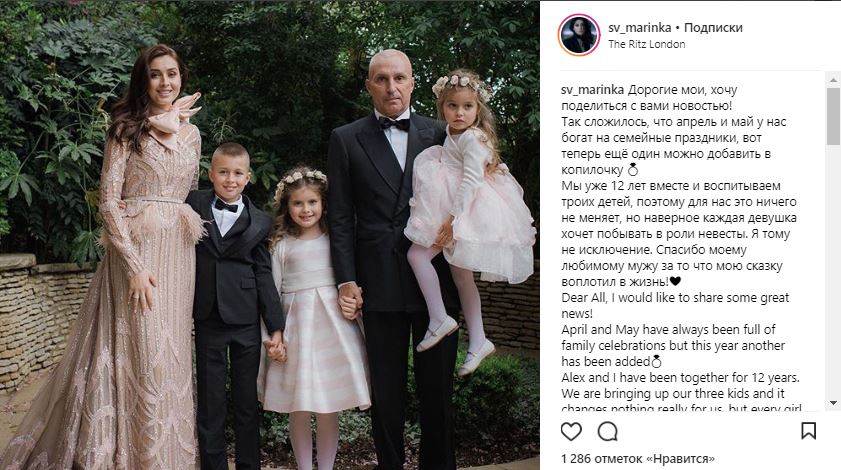The height and width of the screenshot is (470, 841).
Task: Click the family photo of the post
Action: (x=270, y=235)
